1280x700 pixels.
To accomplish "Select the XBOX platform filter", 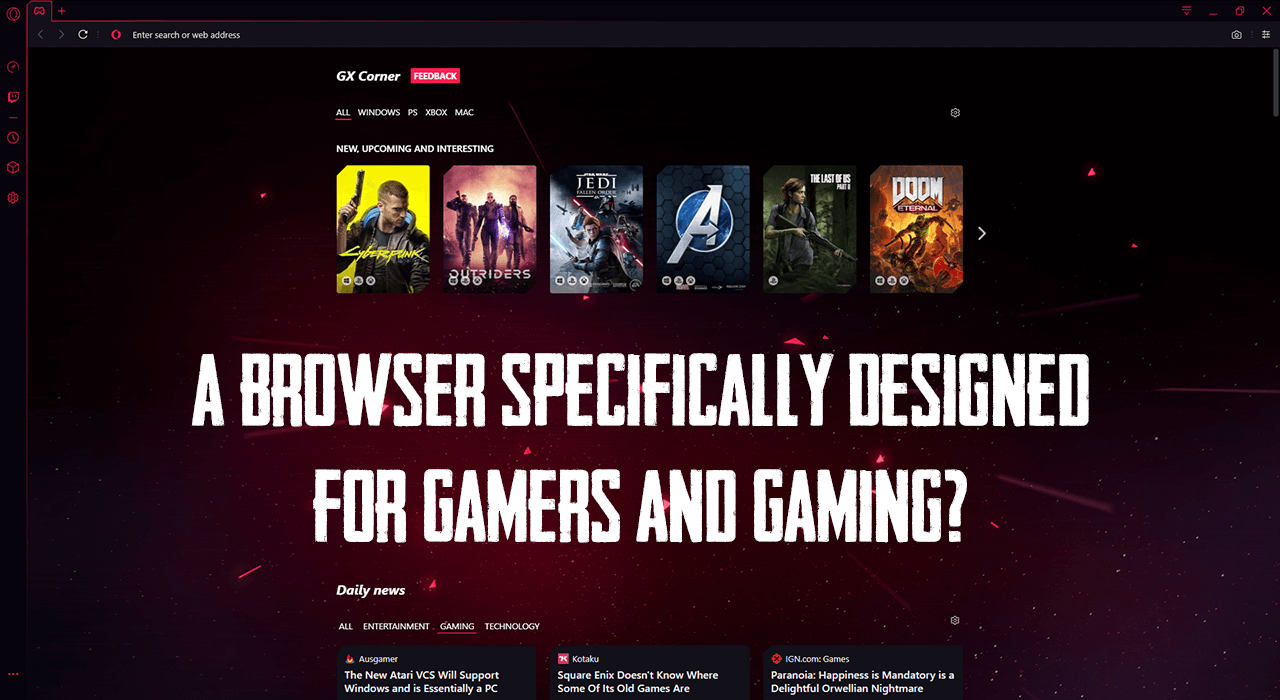I will 436,113.
